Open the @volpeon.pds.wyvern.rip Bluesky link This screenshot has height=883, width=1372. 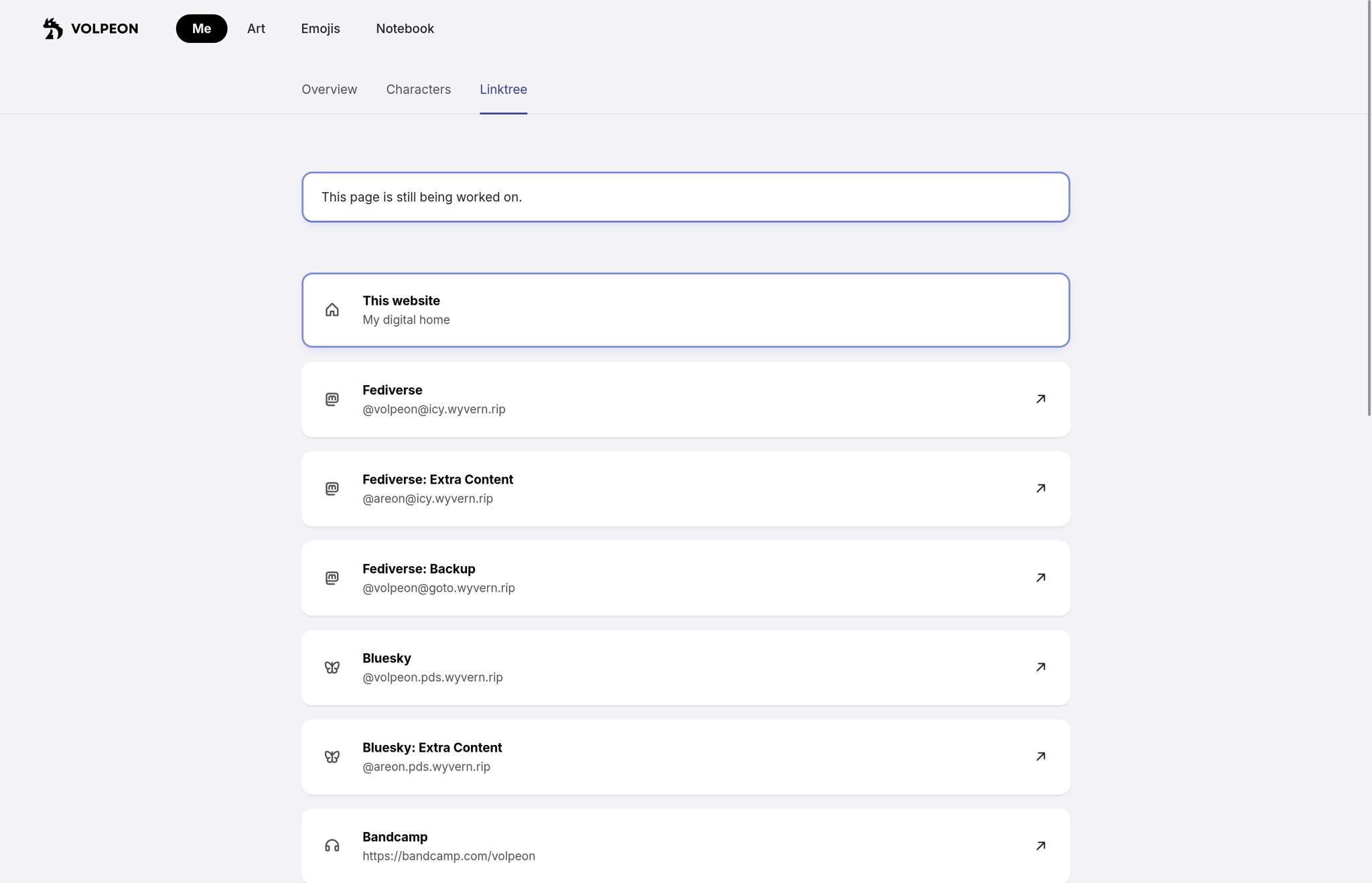(x=432, y=677)
